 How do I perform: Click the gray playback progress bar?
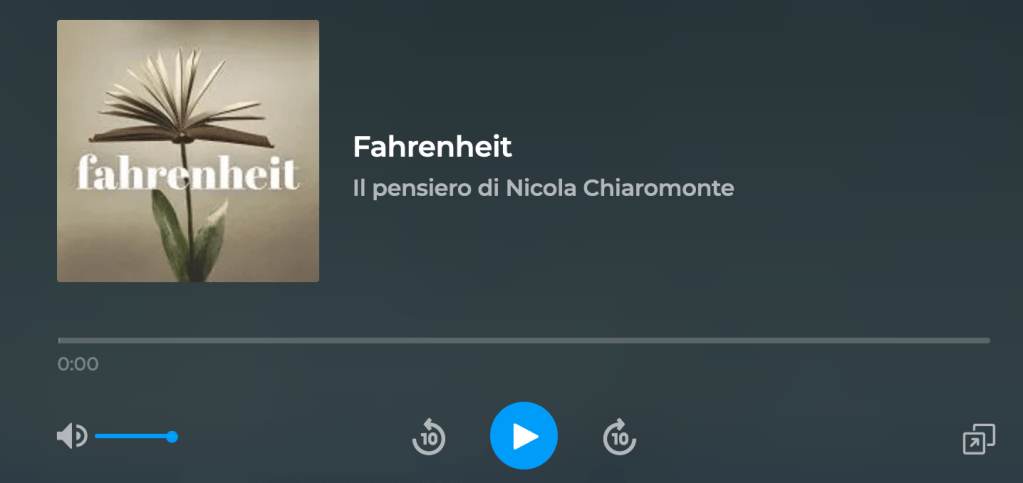click(524, 340)
